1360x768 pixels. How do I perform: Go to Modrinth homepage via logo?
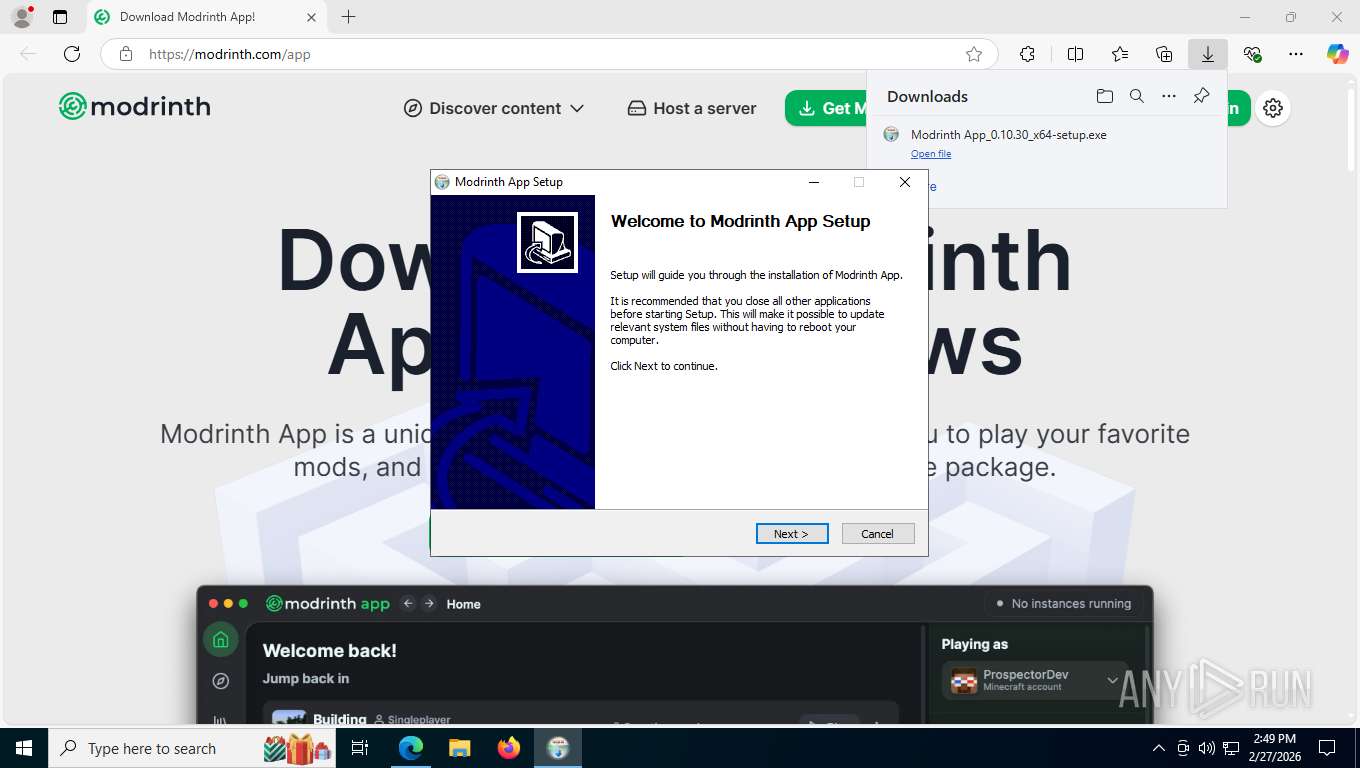[135, 106]
